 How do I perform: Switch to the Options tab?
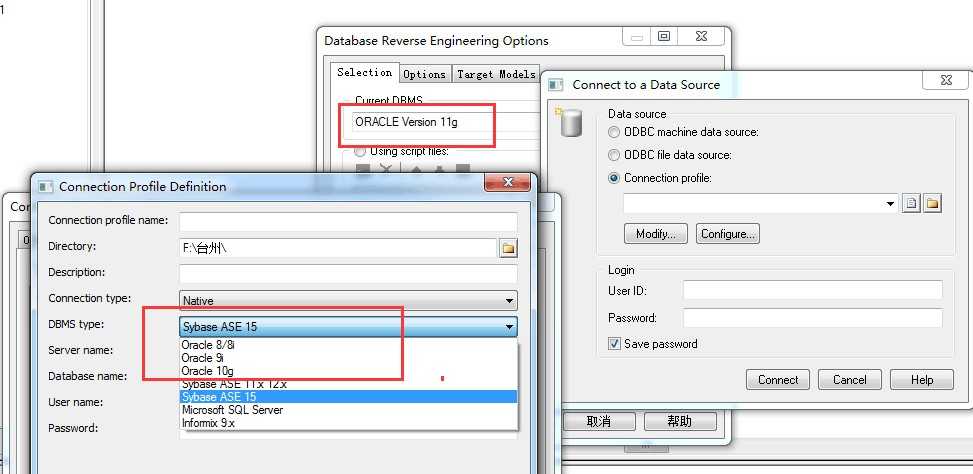click(x=424, y=74)
